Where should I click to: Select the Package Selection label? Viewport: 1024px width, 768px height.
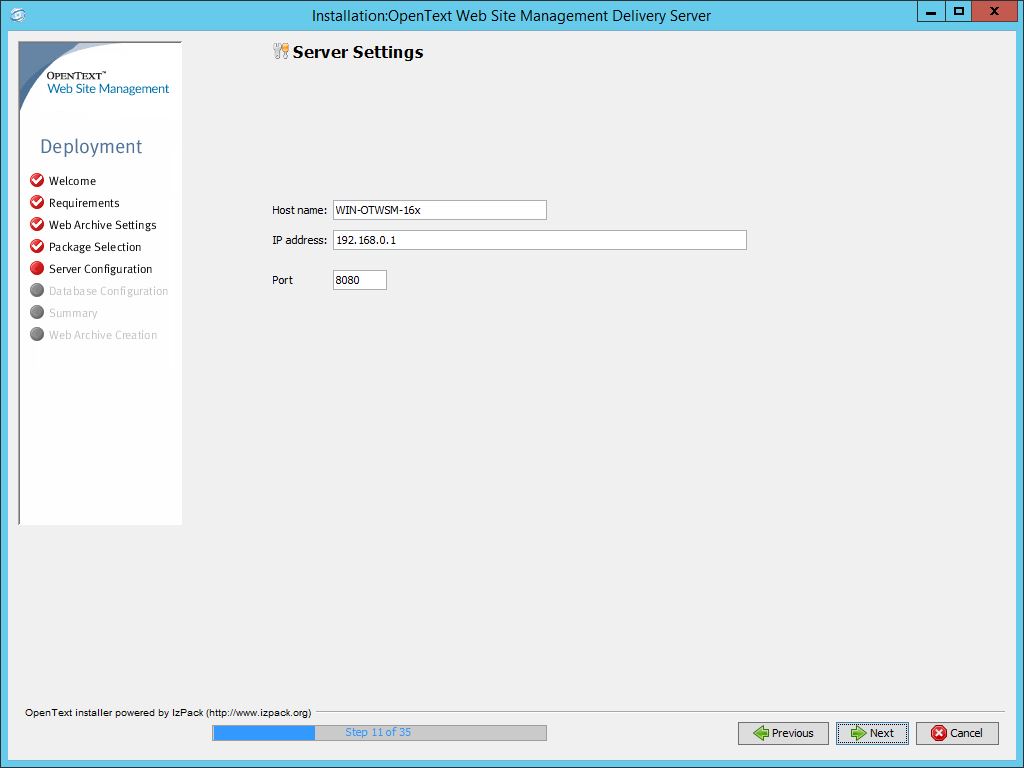point(95,247)
